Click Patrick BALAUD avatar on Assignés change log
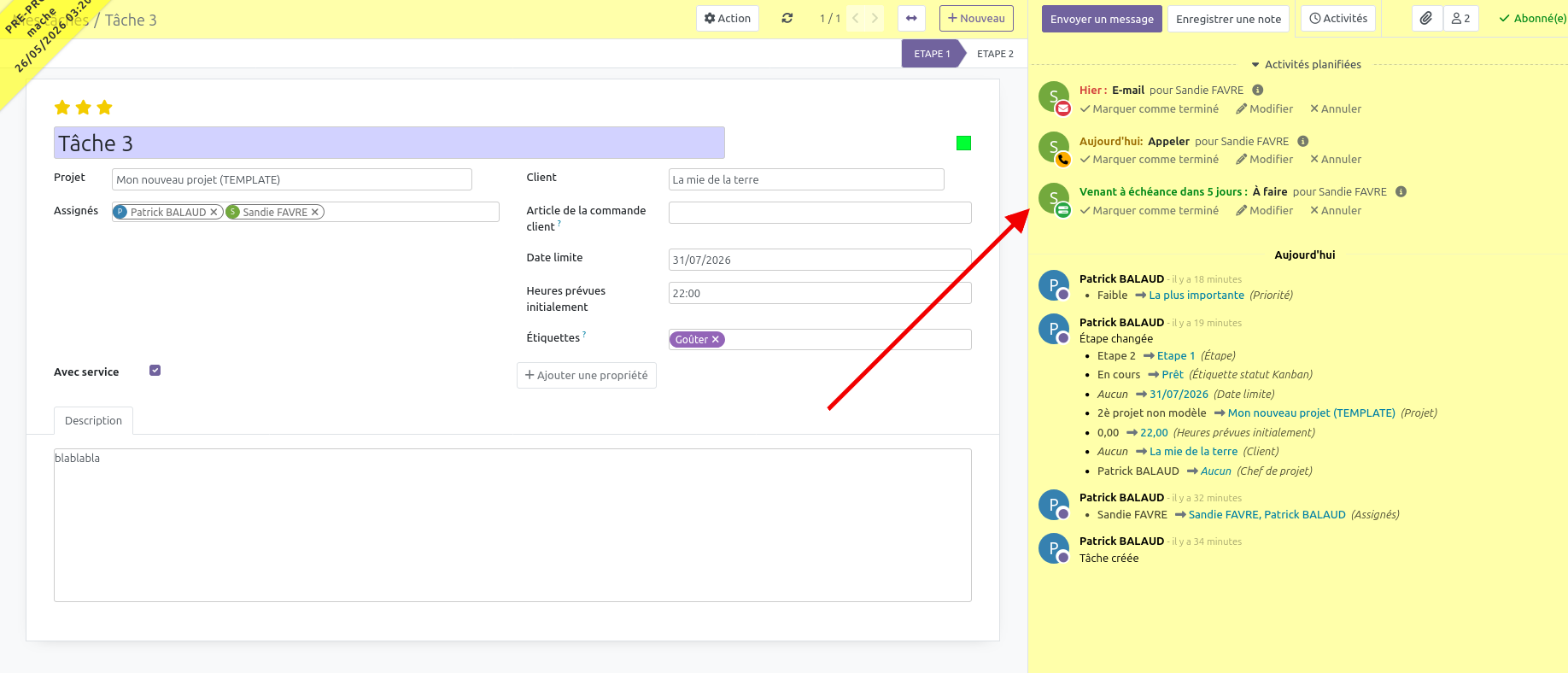Image resolution: width=1568 pixels, height=673 pixels. coord(1054,504)
